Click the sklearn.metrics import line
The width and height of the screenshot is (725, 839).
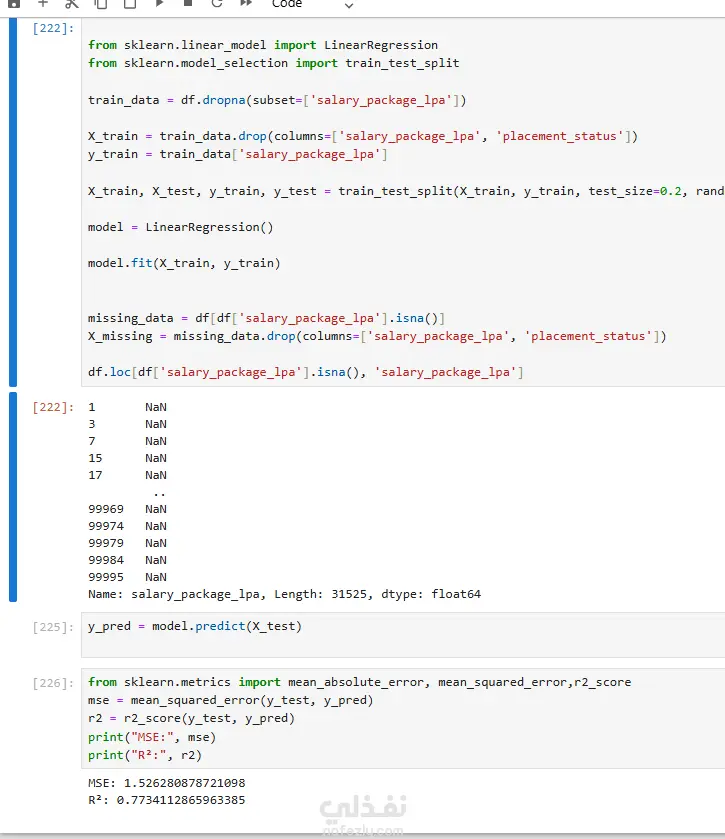(360, 682)
